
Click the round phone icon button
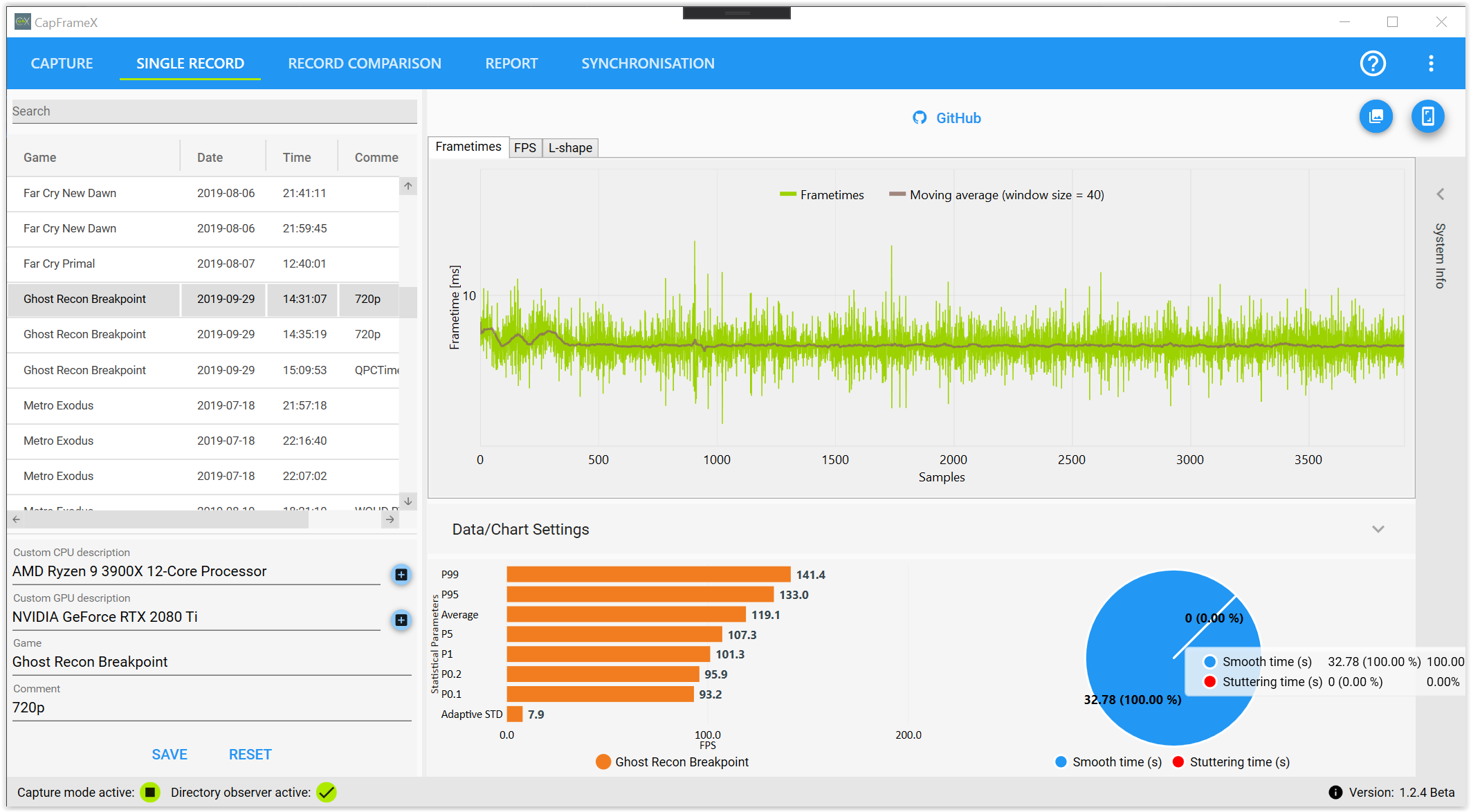coord(1428,116)
